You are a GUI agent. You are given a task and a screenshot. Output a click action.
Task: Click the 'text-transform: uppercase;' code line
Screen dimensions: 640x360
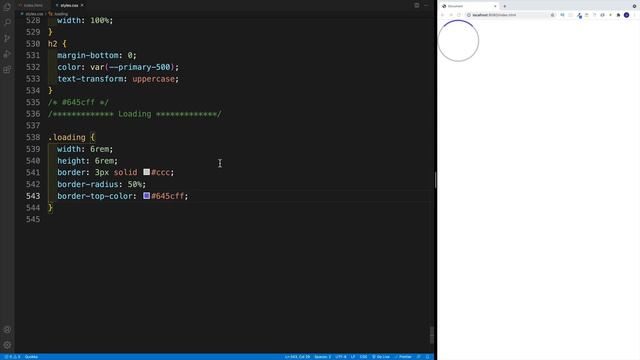[118, 79]
